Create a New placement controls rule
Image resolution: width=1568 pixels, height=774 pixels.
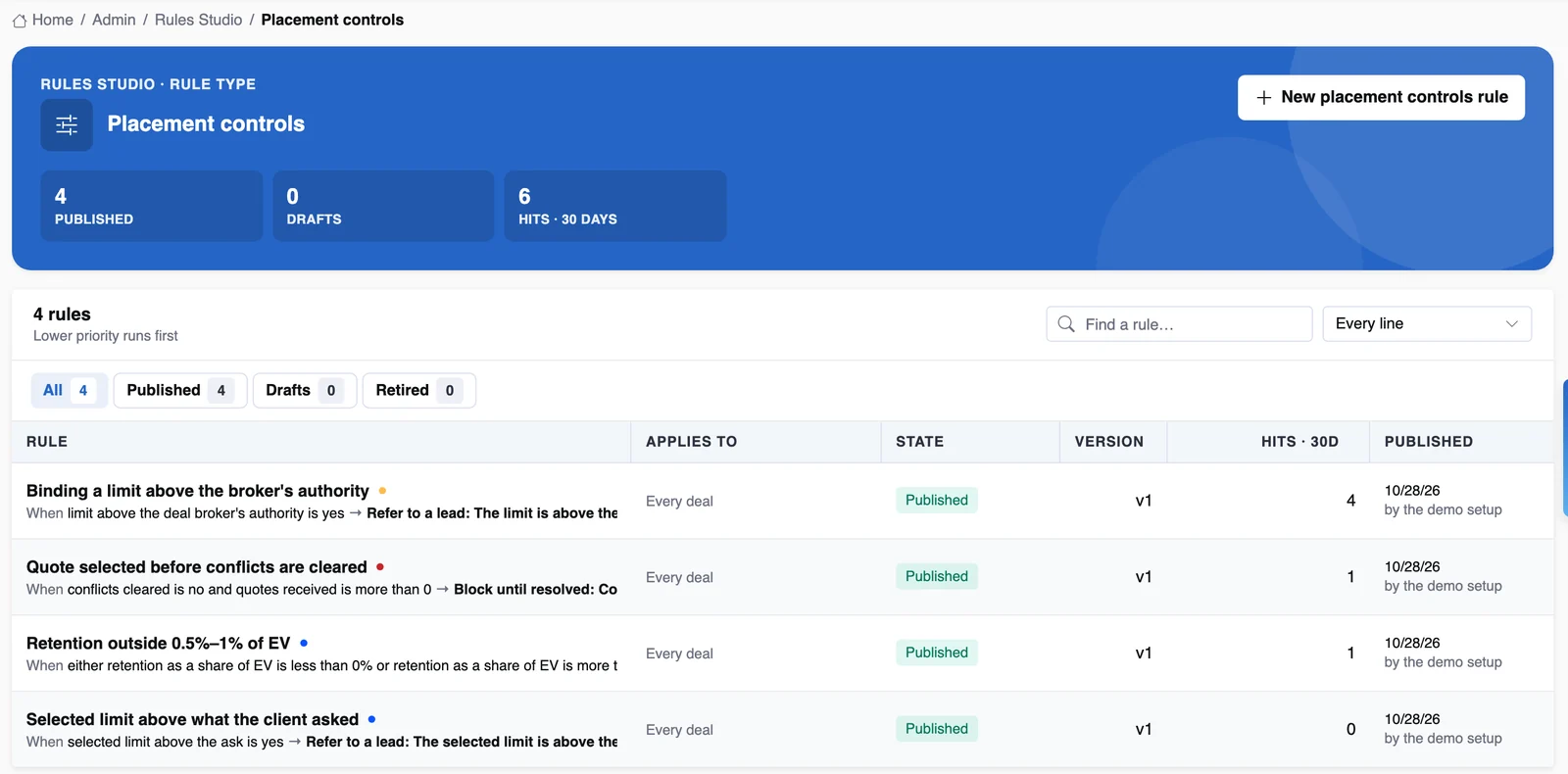coord(1381,98)
